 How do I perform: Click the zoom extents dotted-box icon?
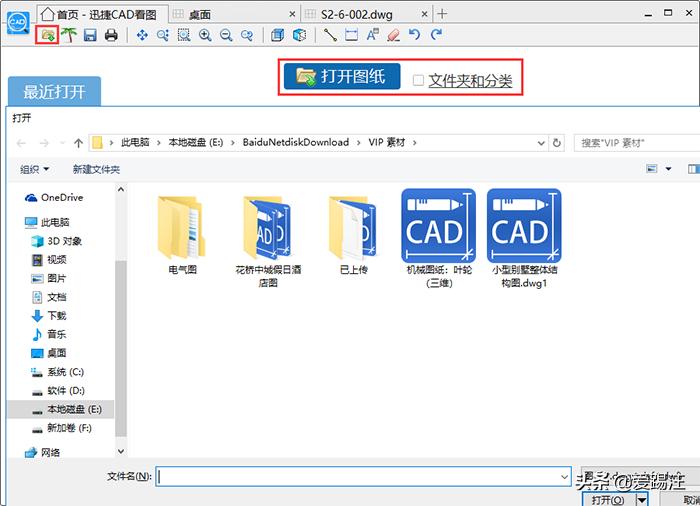[x=184, y=35]
